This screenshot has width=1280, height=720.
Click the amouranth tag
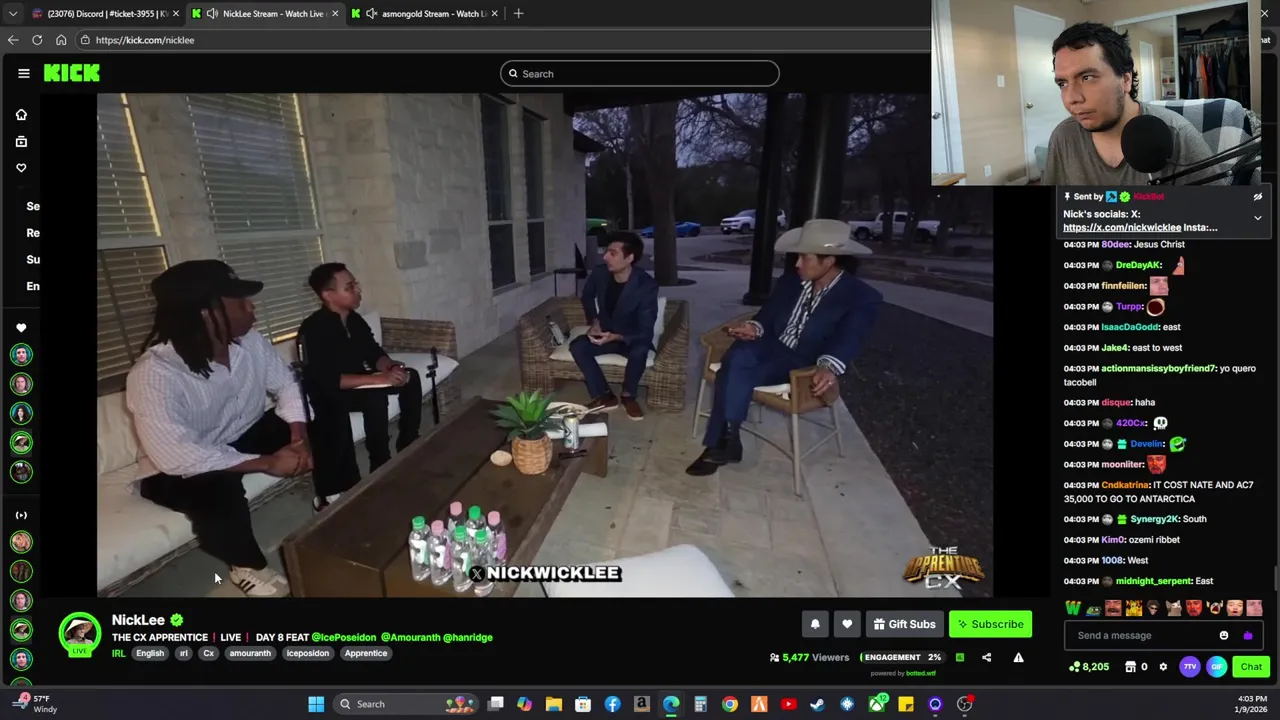coord(250,653)
